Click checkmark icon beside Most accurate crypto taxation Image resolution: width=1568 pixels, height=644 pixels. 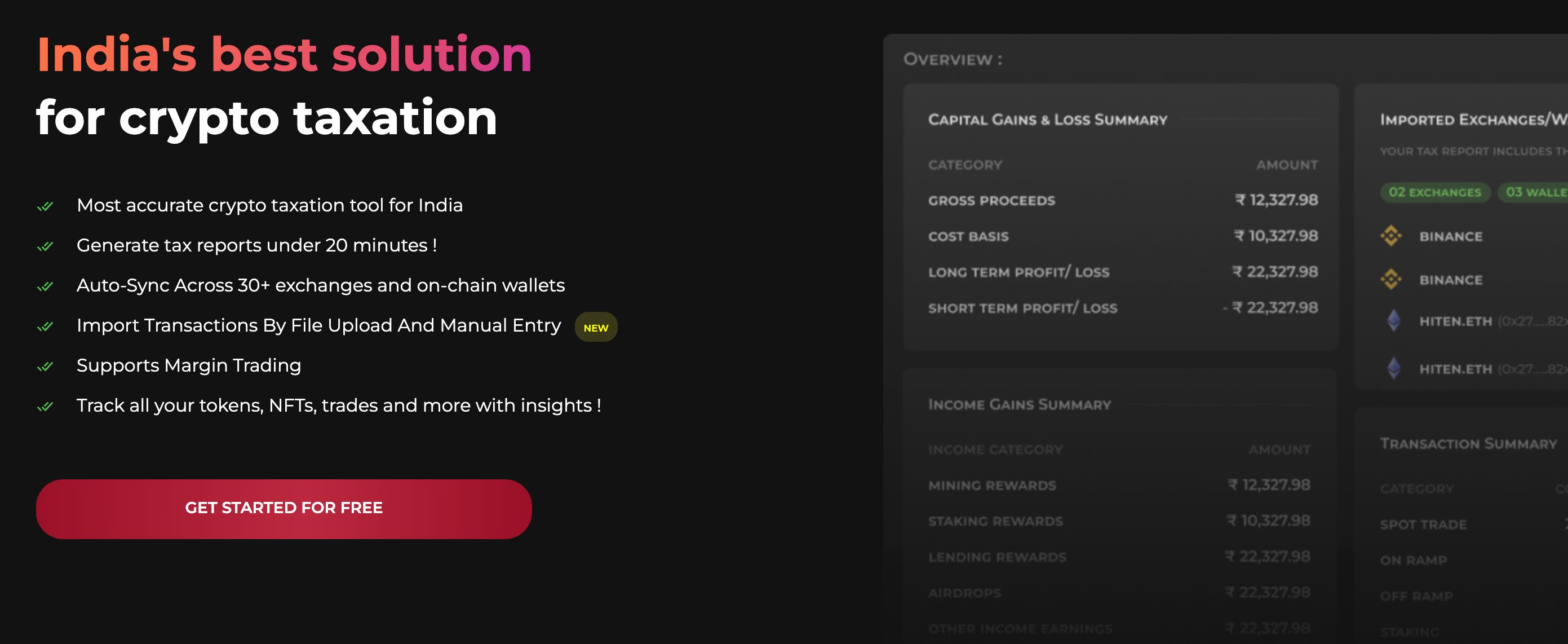click(x=45, y=206)
